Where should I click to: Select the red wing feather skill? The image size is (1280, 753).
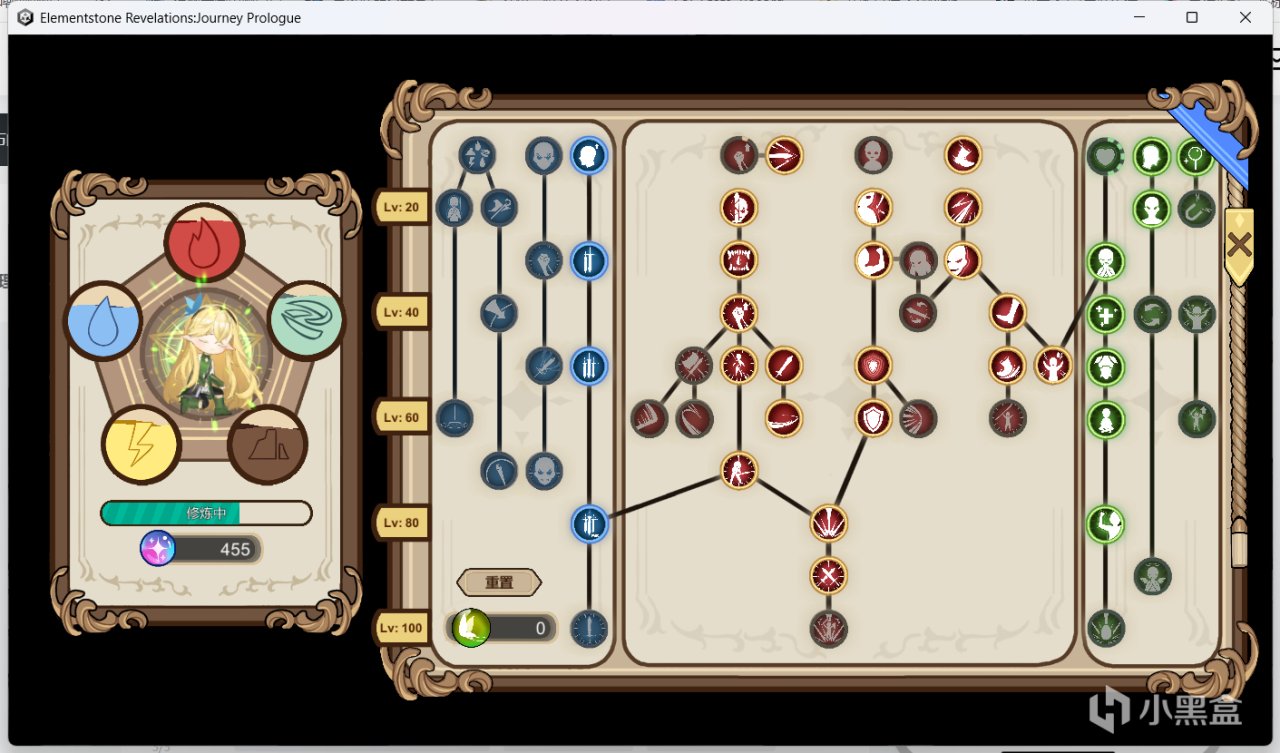[1008, 365]
